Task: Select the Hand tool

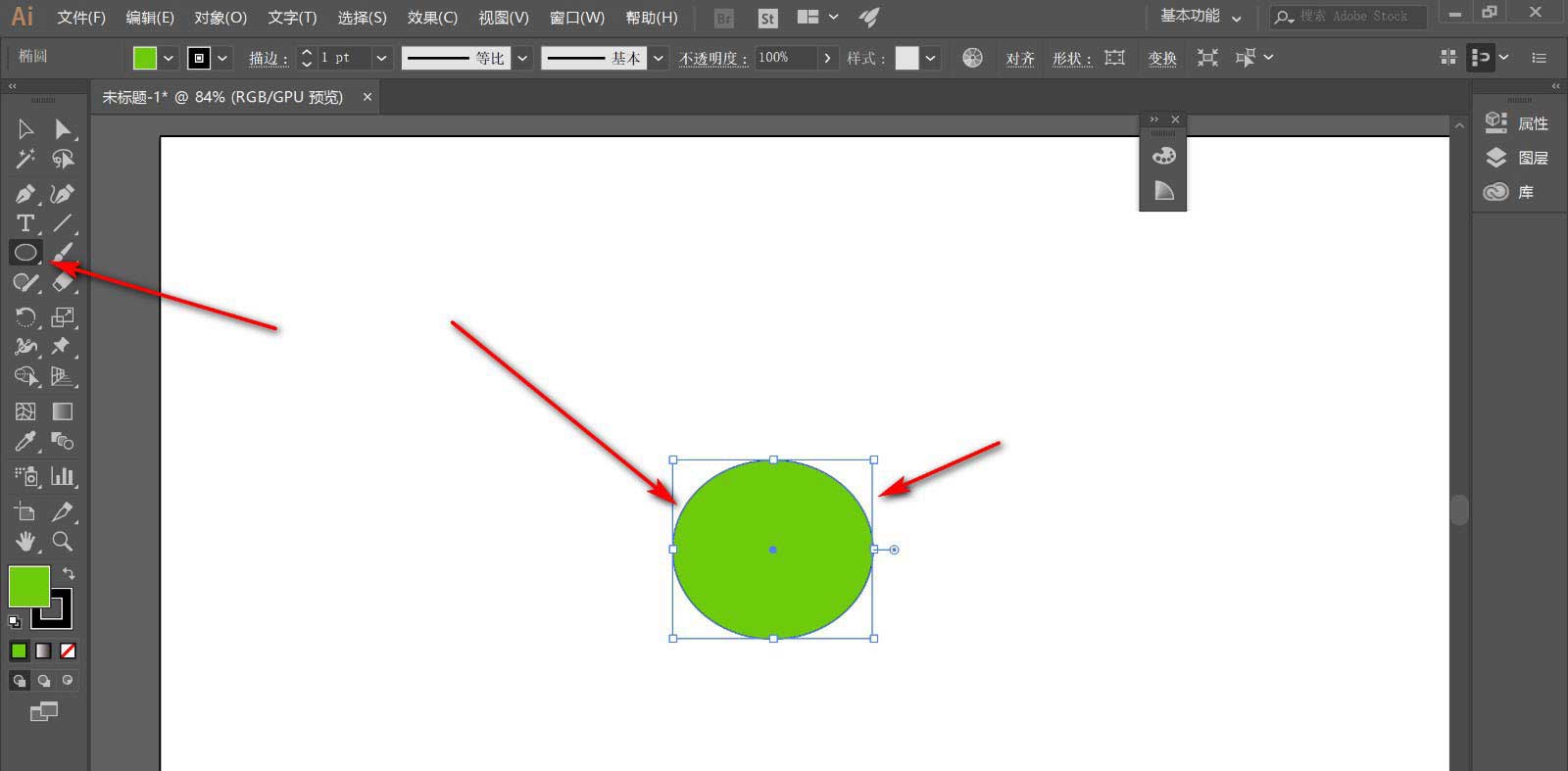Action: tap(25, 541)
